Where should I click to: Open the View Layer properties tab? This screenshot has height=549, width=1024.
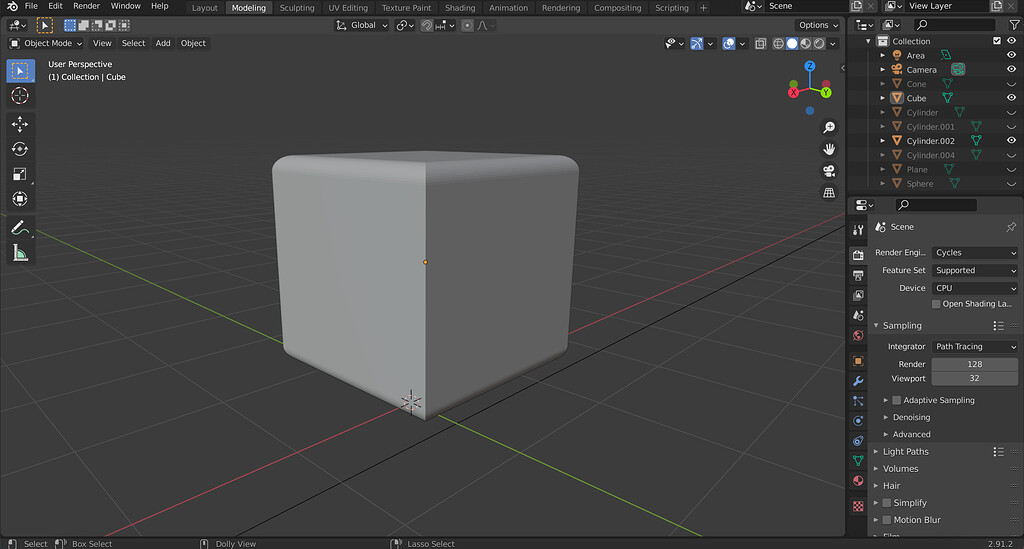pyautogui.click(x=858, y=296)
